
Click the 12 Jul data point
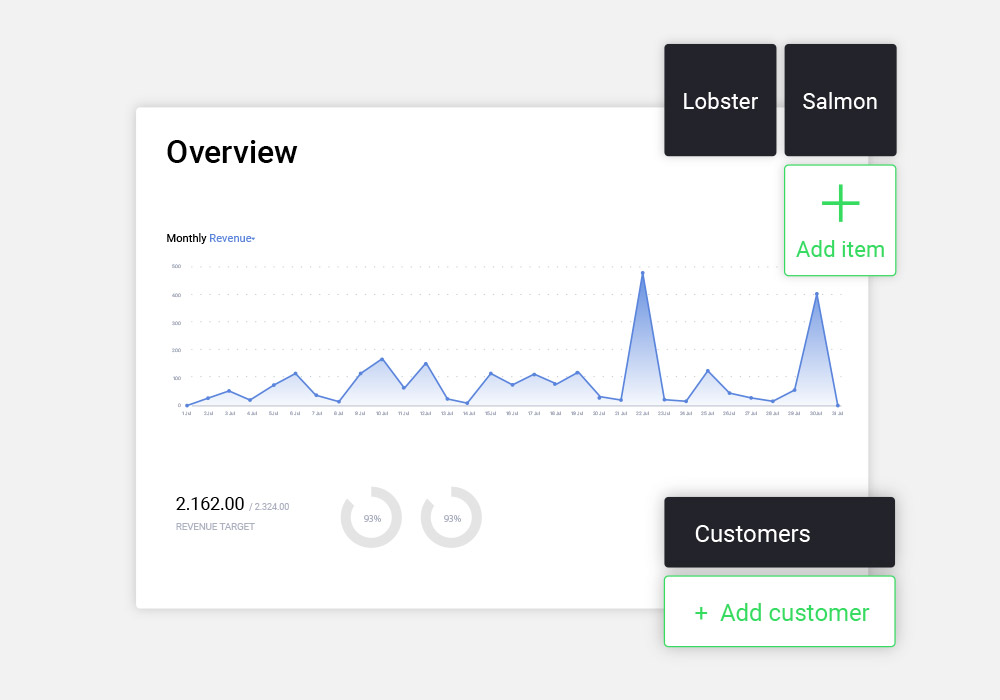(425, 364)
